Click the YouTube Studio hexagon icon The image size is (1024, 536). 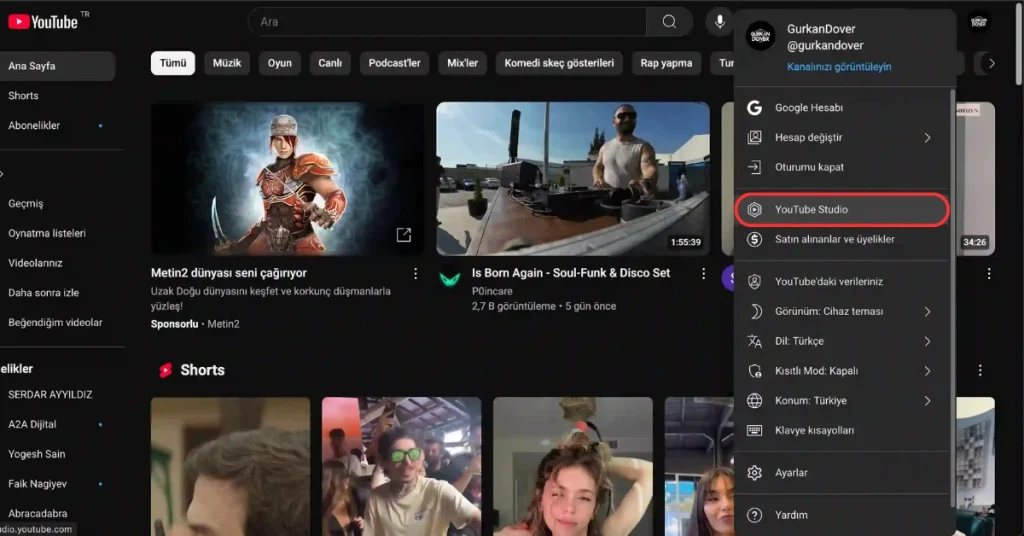[754, 210]
